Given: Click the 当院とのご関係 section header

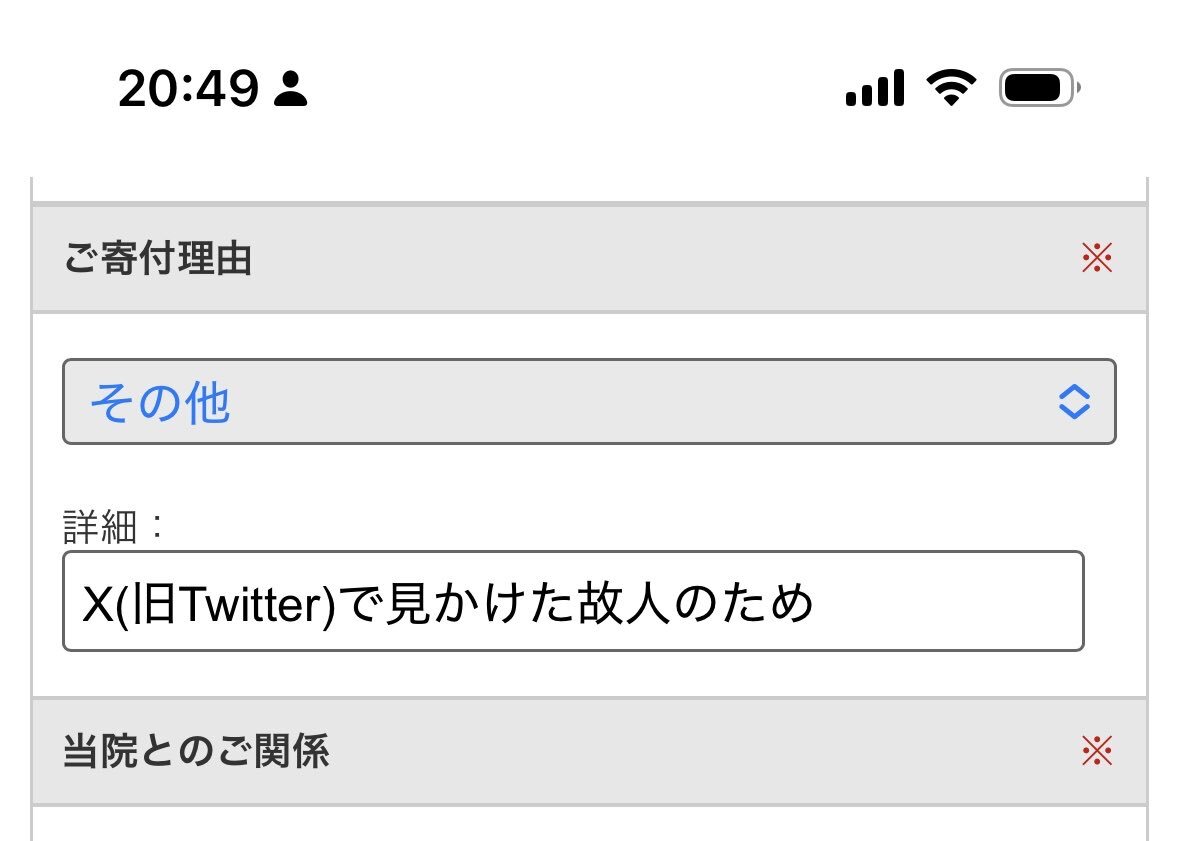Looking at the screenshot, I should point(196,751).
